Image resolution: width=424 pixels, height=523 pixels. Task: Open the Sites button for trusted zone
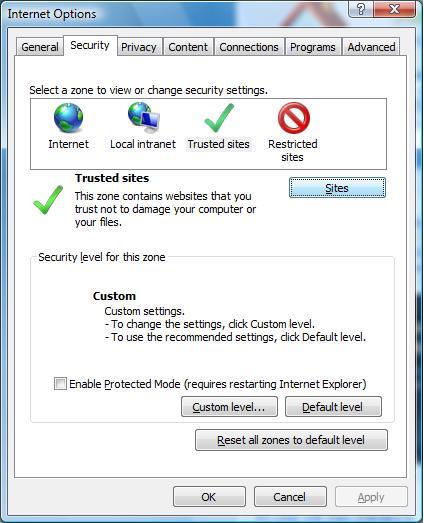(x=337, y=188)
